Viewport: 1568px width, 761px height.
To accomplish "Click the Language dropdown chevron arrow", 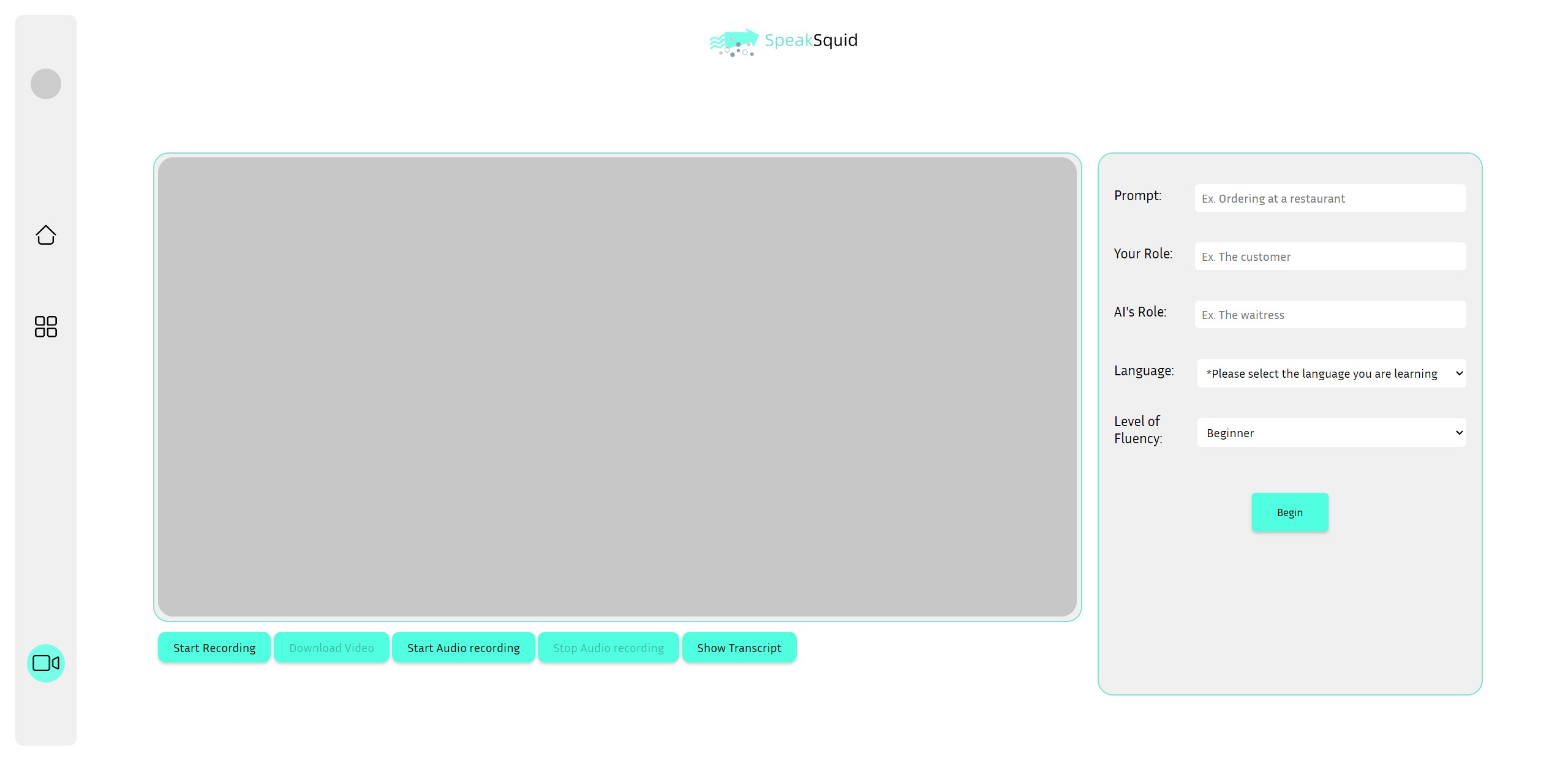I will 1459,373.
